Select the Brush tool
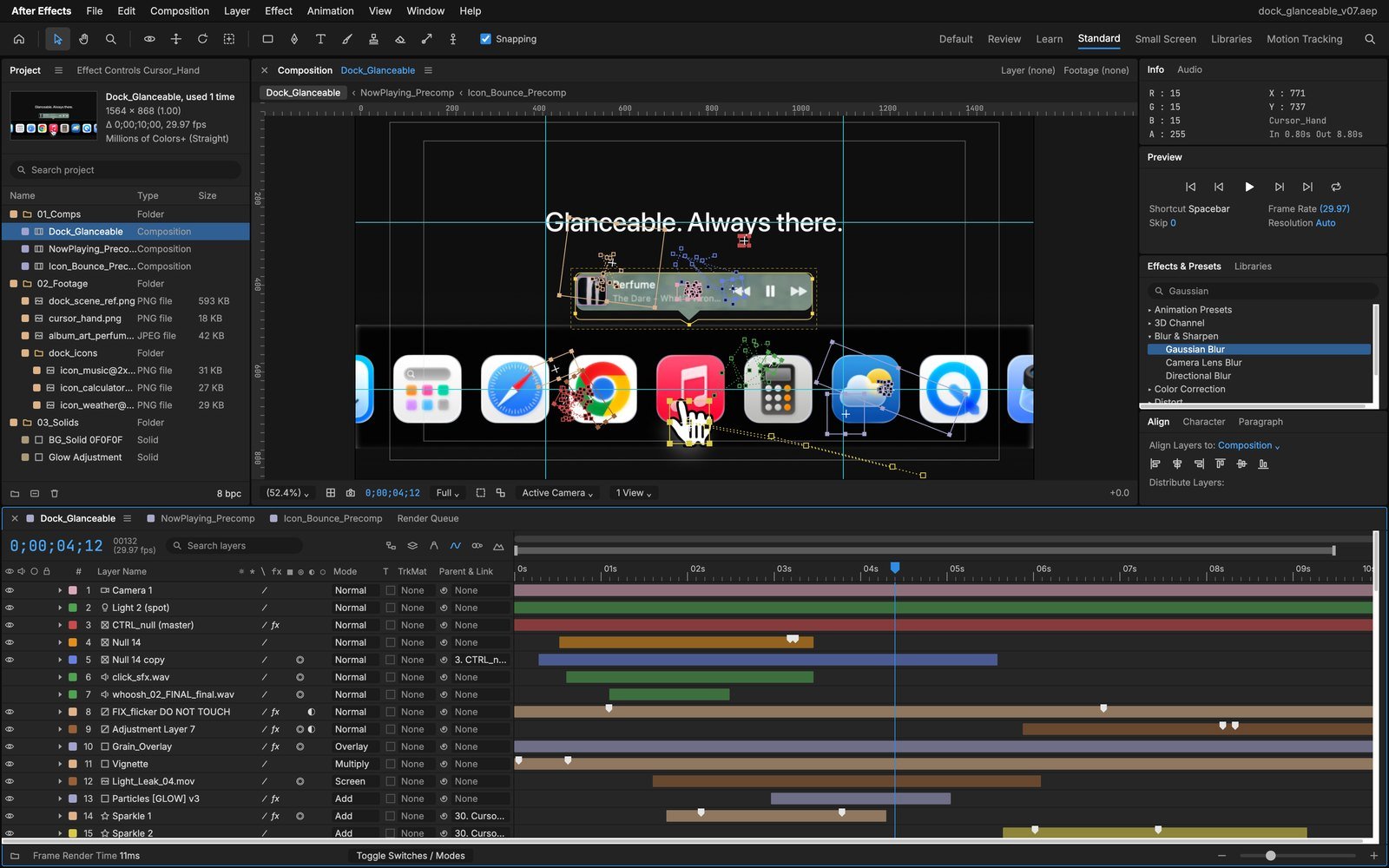This screenshot has height=868, width=1389. [x=347, y=39]
